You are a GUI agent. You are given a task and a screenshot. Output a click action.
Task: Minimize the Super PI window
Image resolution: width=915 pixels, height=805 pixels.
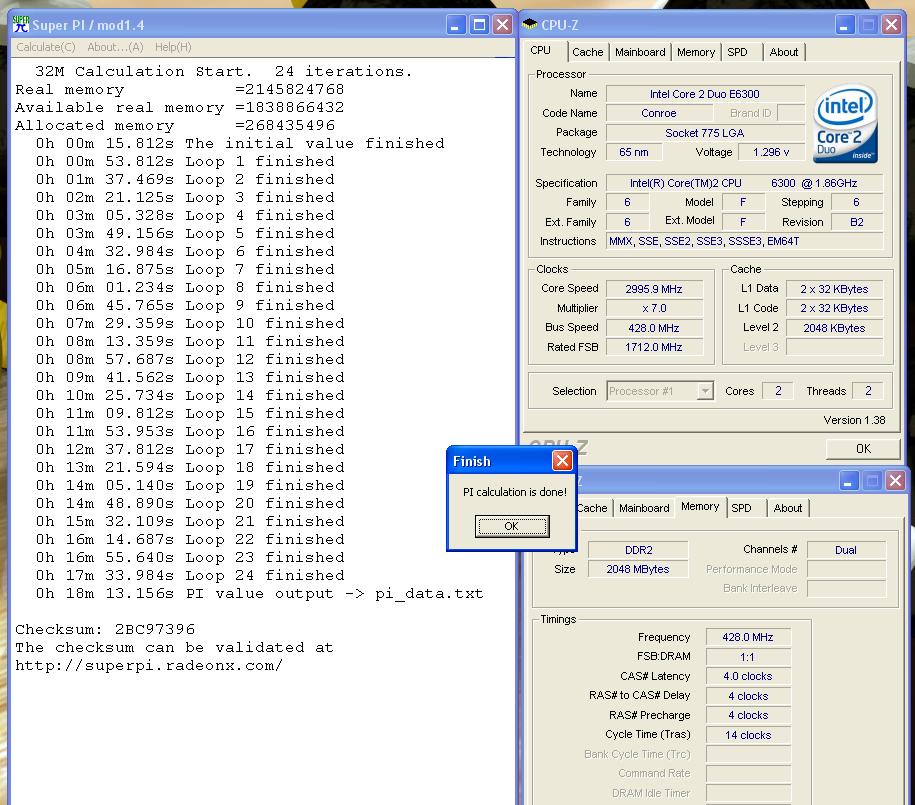tap(456, 25)
